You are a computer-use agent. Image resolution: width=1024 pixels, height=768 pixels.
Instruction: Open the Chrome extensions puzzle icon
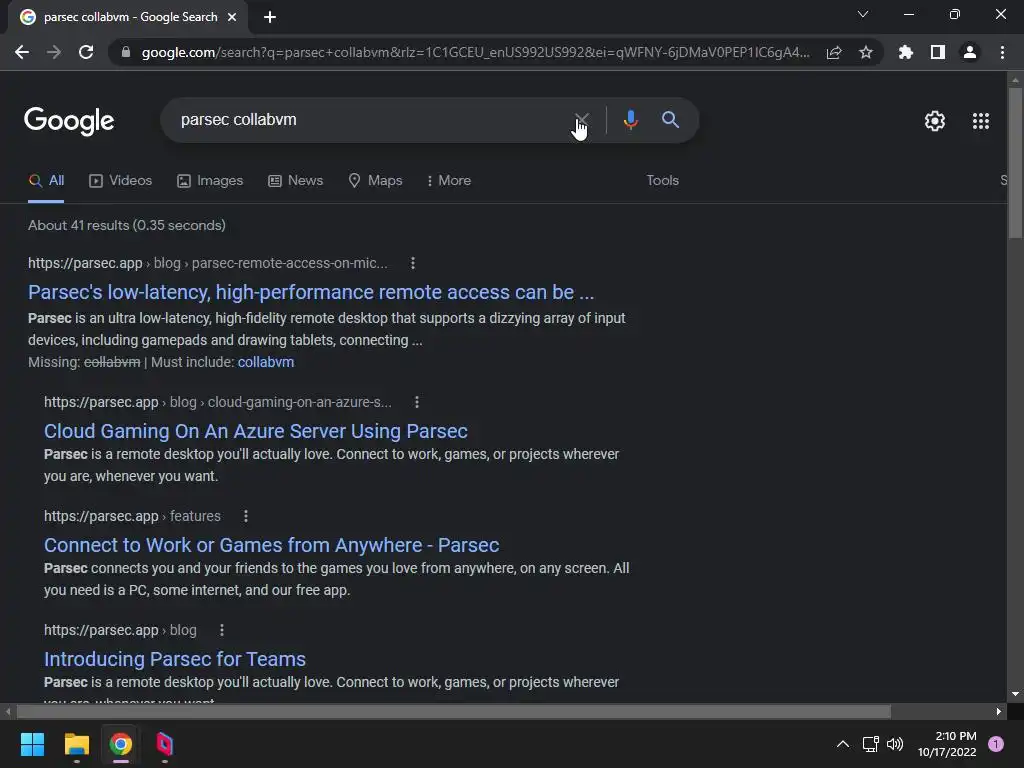pyautogui.click(x=906, y=52)
